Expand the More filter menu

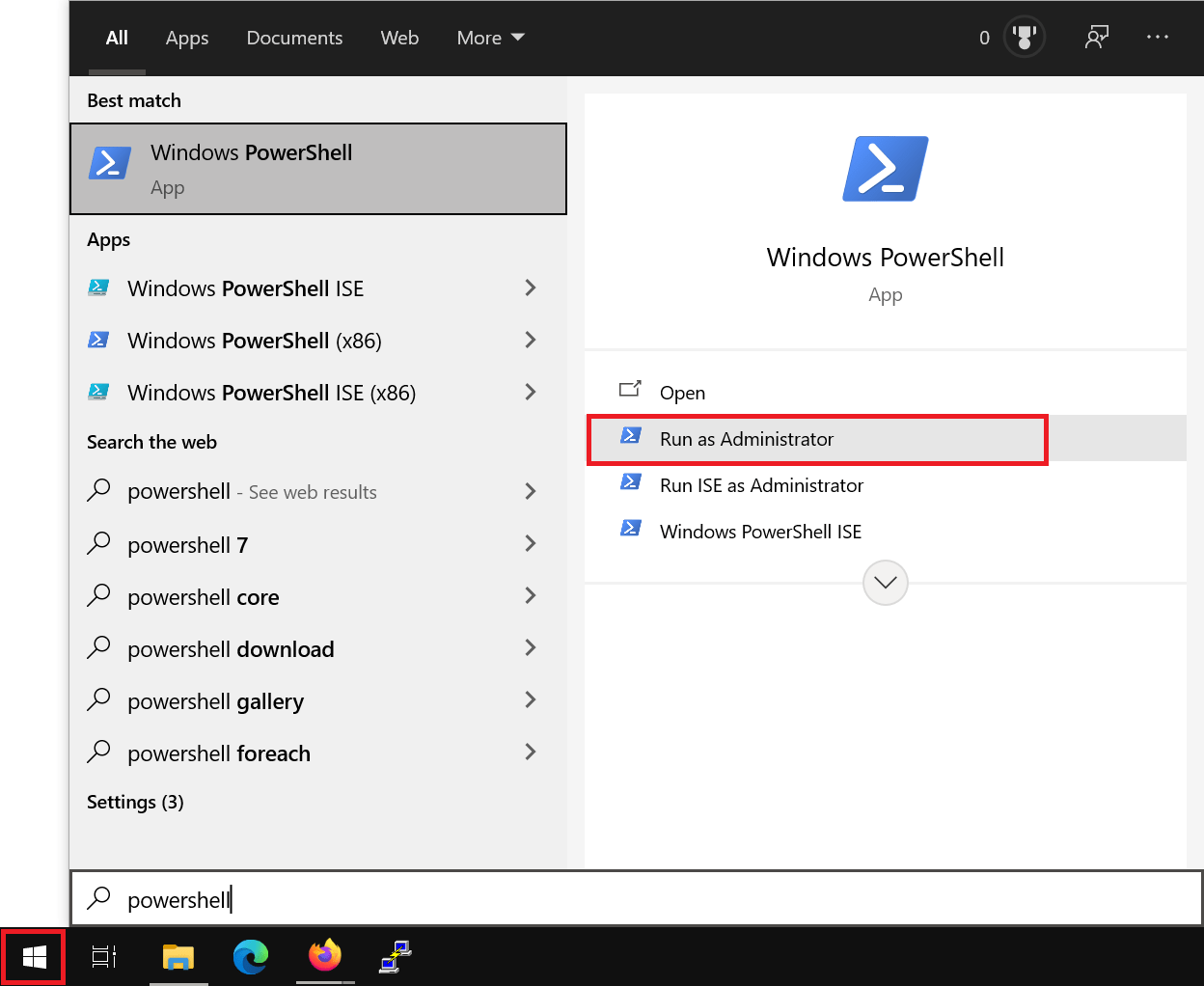490,38
